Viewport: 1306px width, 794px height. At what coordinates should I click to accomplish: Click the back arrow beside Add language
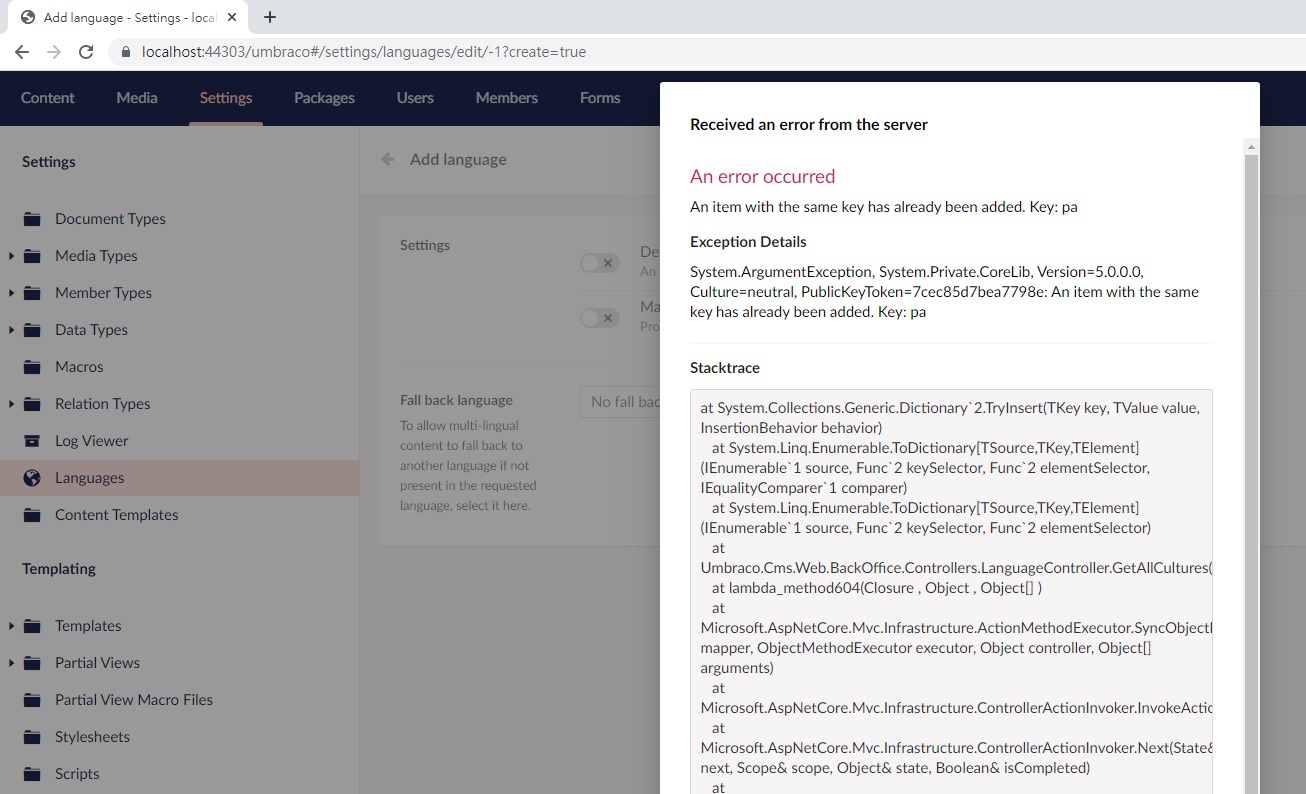coord(388,159)
